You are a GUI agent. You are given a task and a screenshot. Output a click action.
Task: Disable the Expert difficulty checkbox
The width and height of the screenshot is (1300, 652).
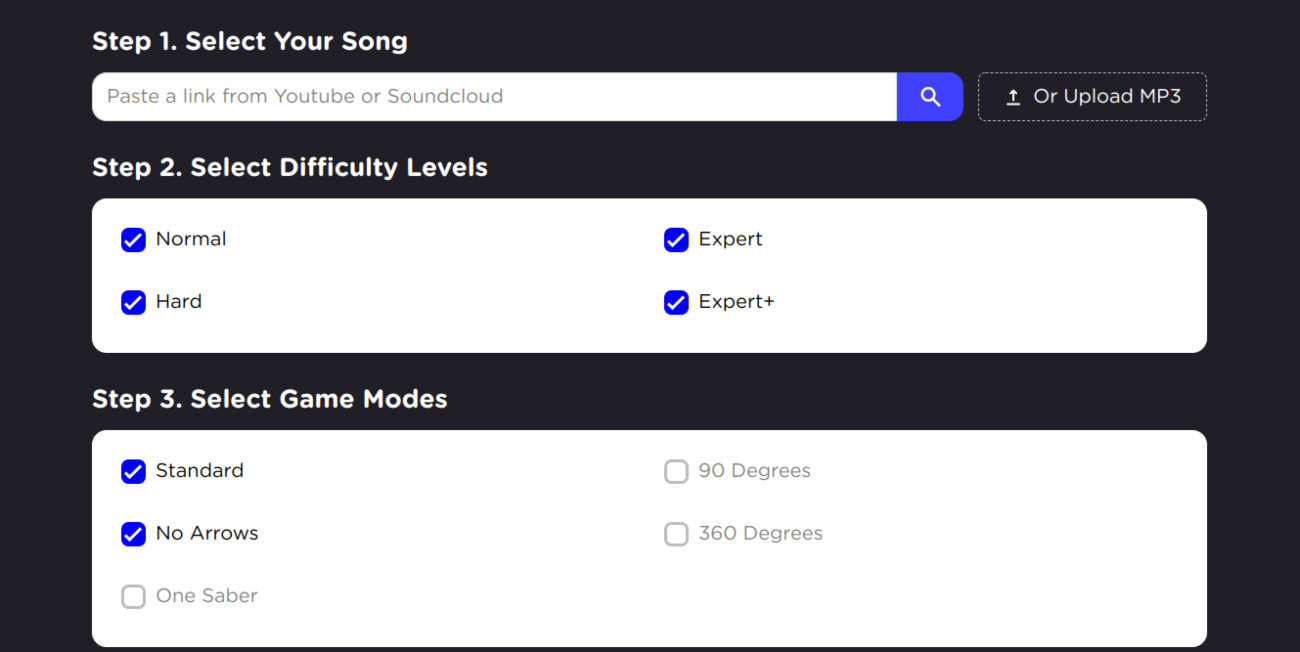point(676,240)
